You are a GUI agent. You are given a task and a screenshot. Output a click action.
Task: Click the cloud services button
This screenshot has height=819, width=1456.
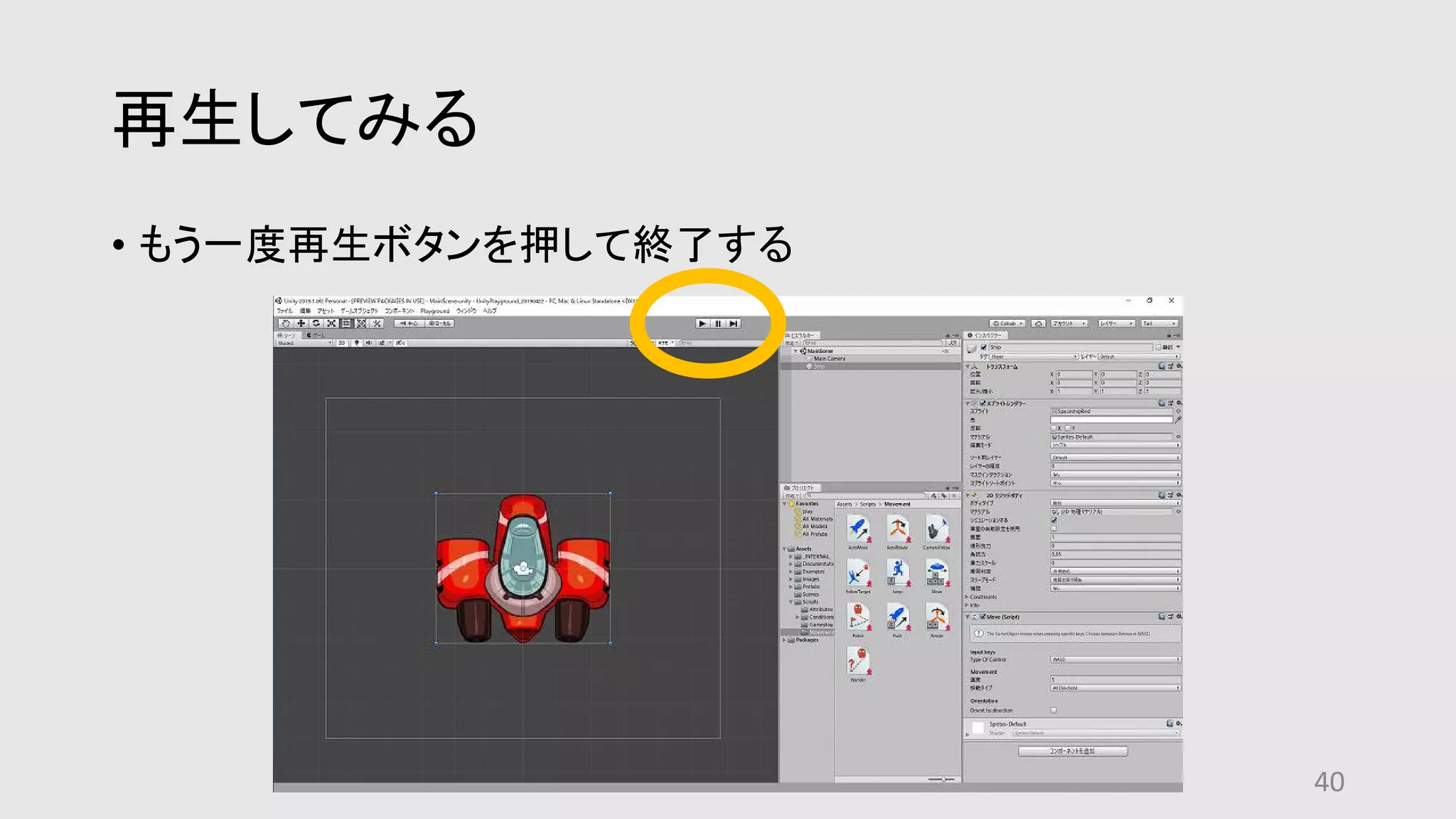1039,323
